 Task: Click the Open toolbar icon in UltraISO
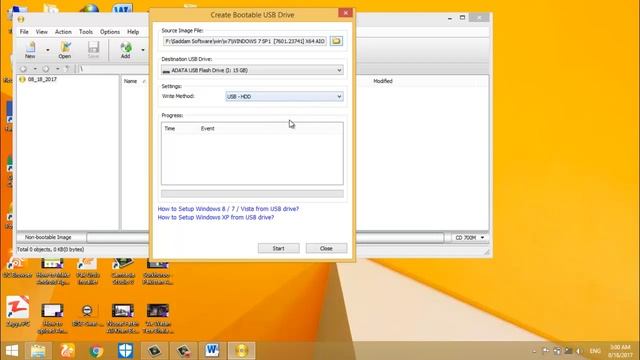point(64,50)
